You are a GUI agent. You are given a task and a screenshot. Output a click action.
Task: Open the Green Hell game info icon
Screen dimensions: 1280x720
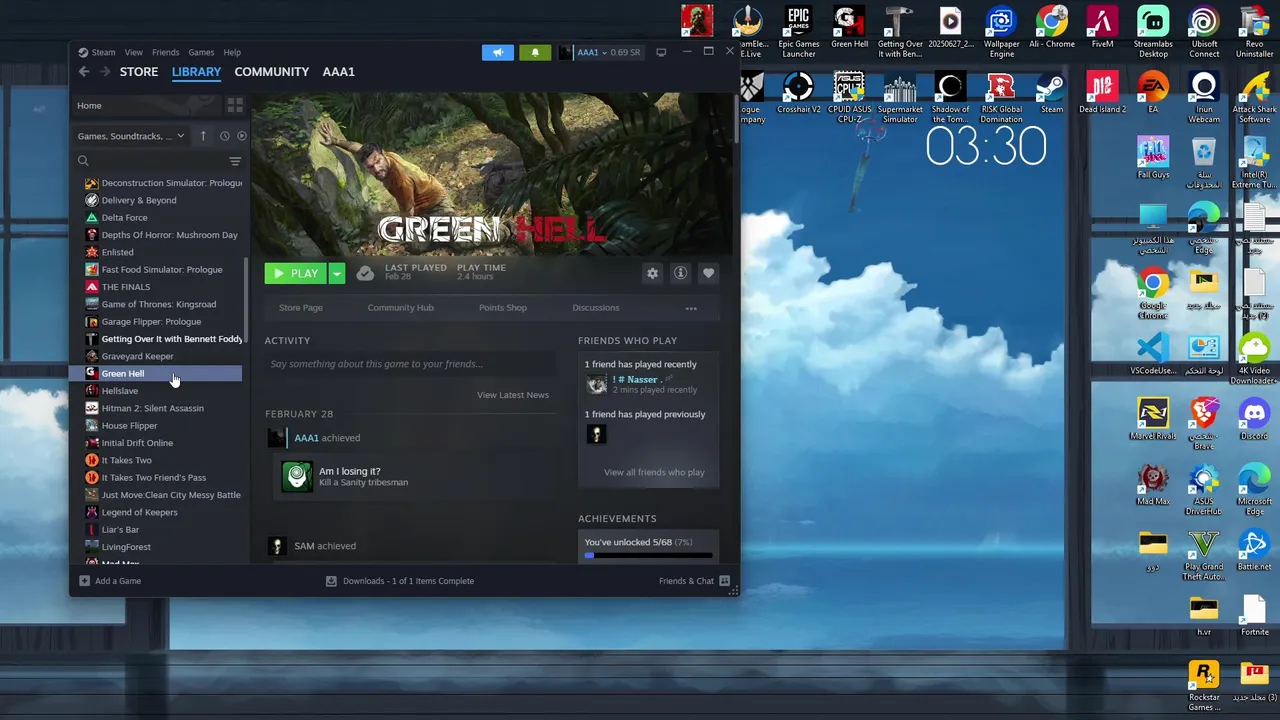[x=680, y=273]
